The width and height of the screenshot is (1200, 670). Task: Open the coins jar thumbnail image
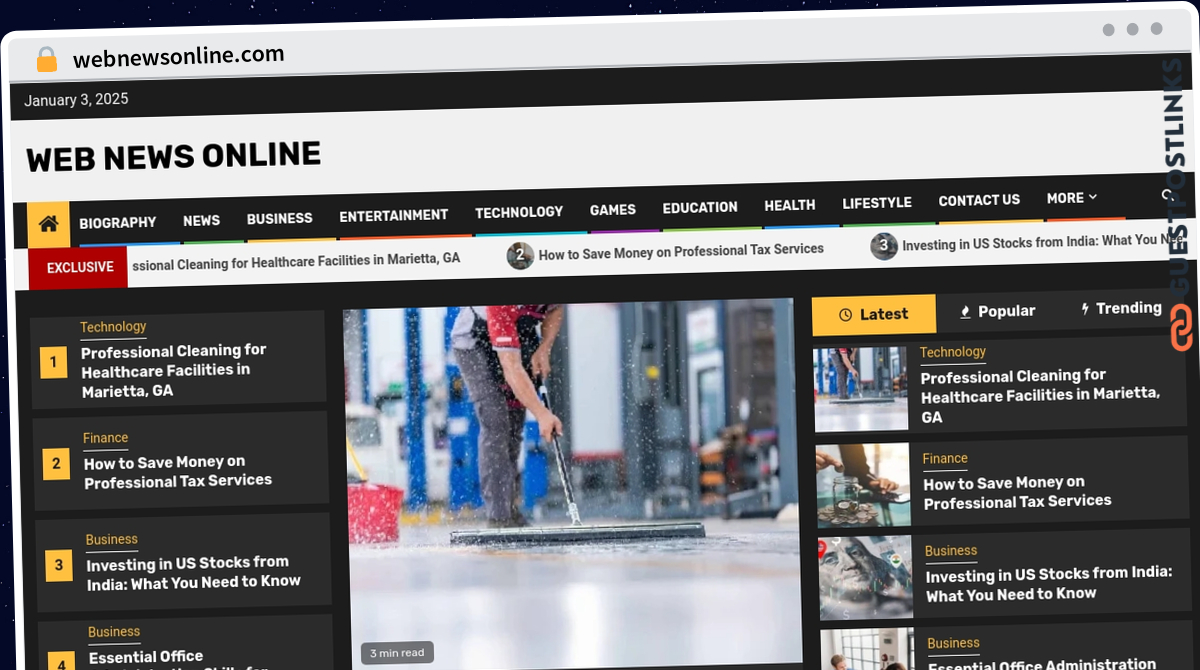pos(863,485)
